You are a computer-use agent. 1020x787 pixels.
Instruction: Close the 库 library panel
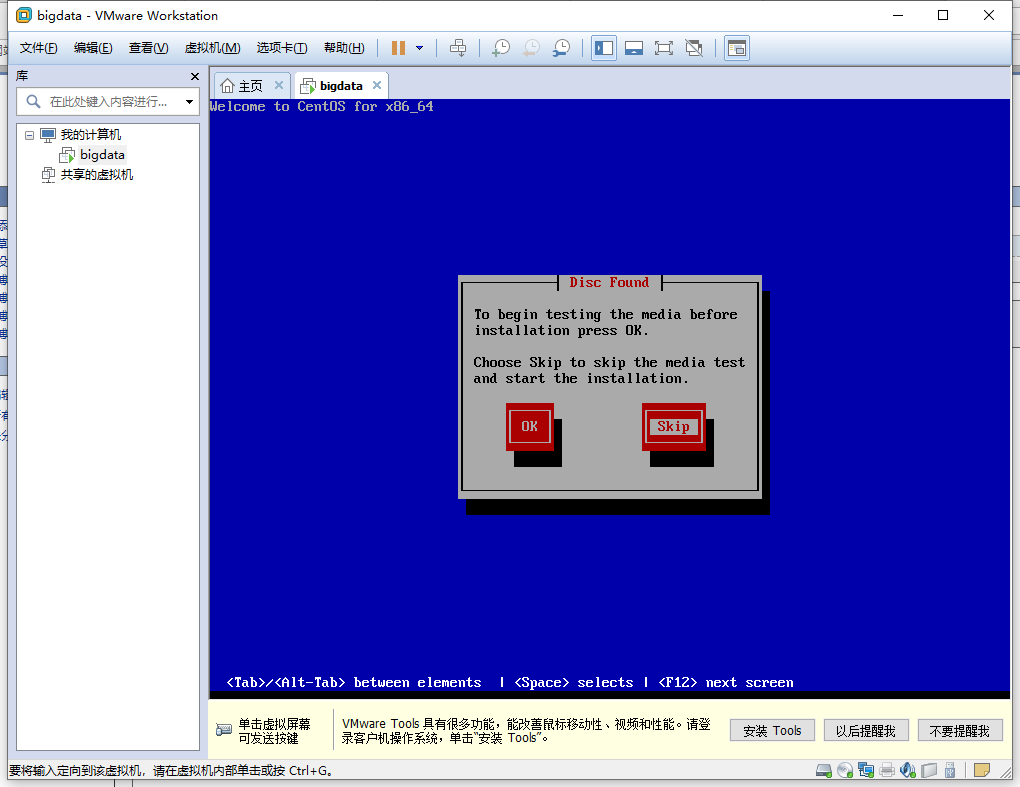pyautogui.click(x=195, y=77)
